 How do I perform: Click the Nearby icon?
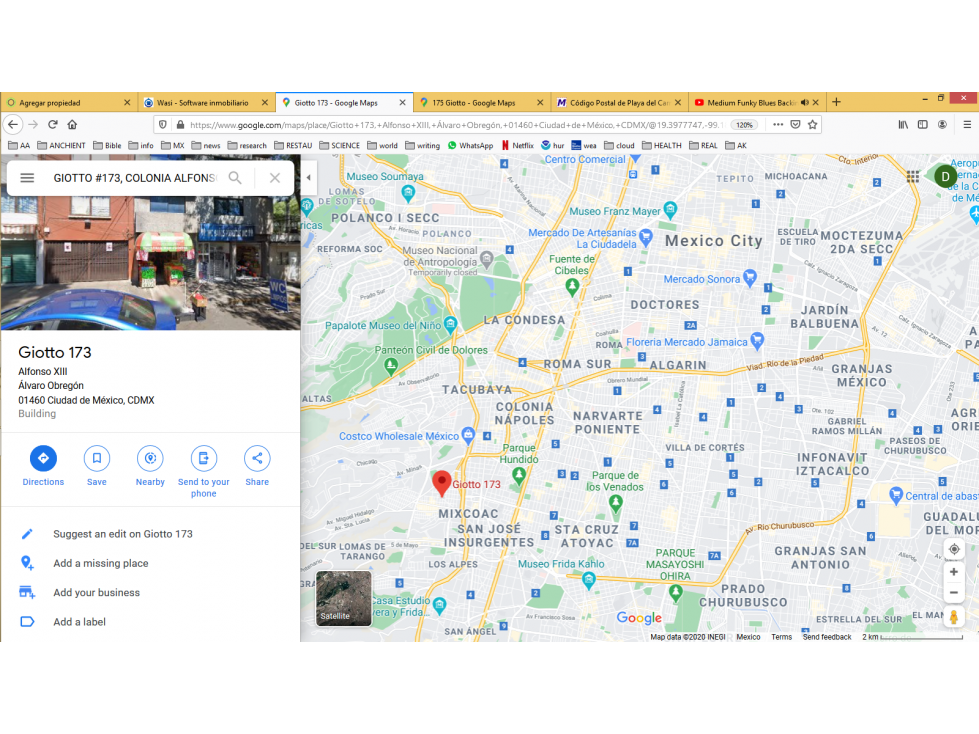click(150, 458)
